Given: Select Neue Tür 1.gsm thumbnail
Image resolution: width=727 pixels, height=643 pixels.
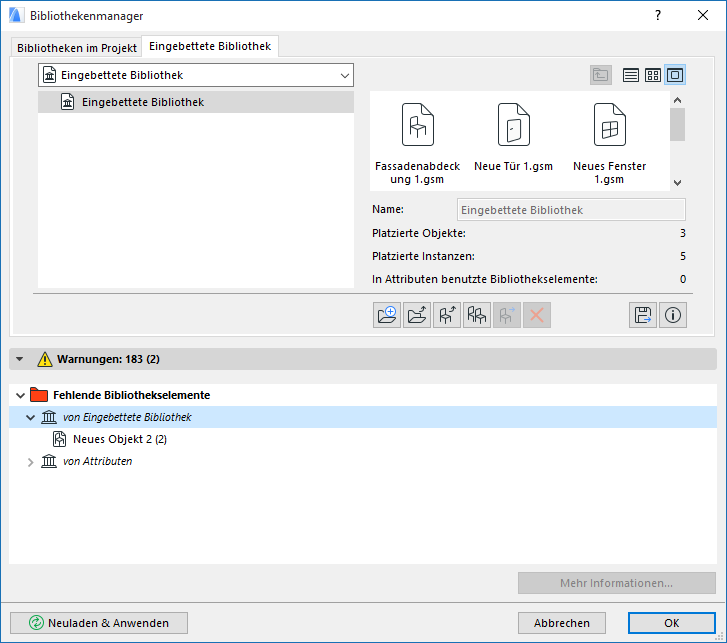Looking at the screenshot, I should pyautogui.click(x=513, y=137).
